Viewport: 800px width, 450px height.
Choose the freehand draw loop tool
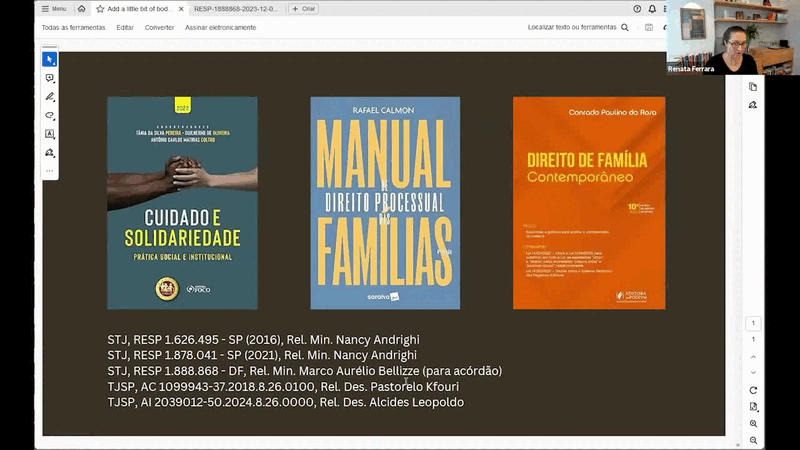(49, 115)
